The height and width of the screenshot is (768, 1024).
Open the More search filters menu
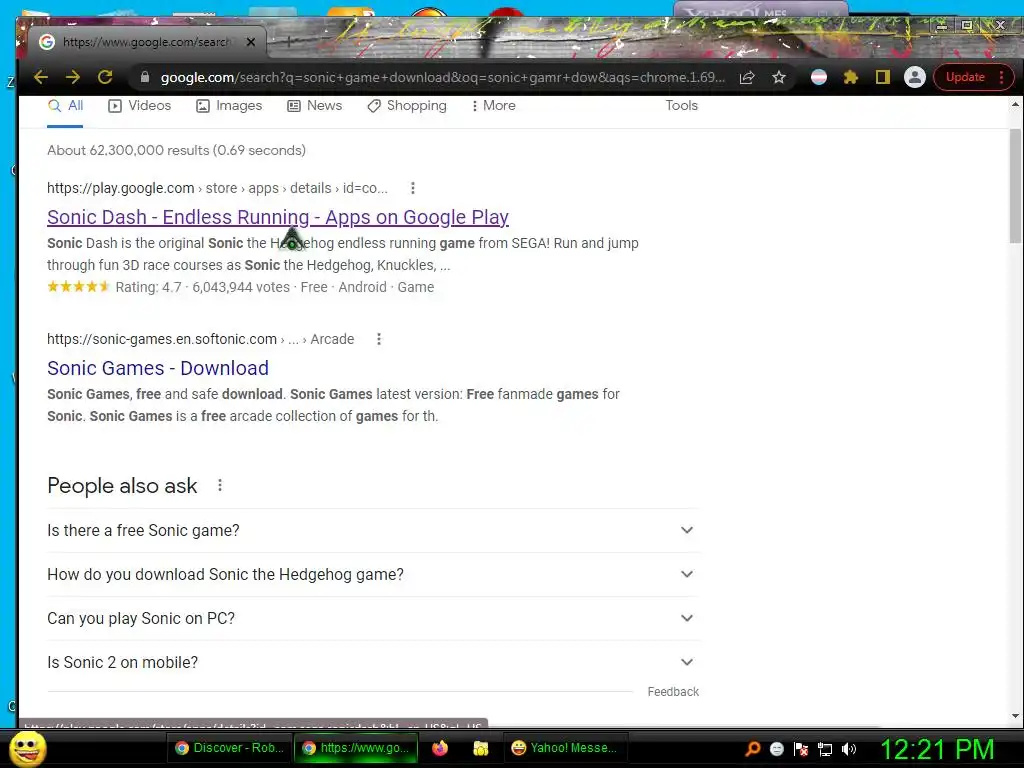pos(494,105)
